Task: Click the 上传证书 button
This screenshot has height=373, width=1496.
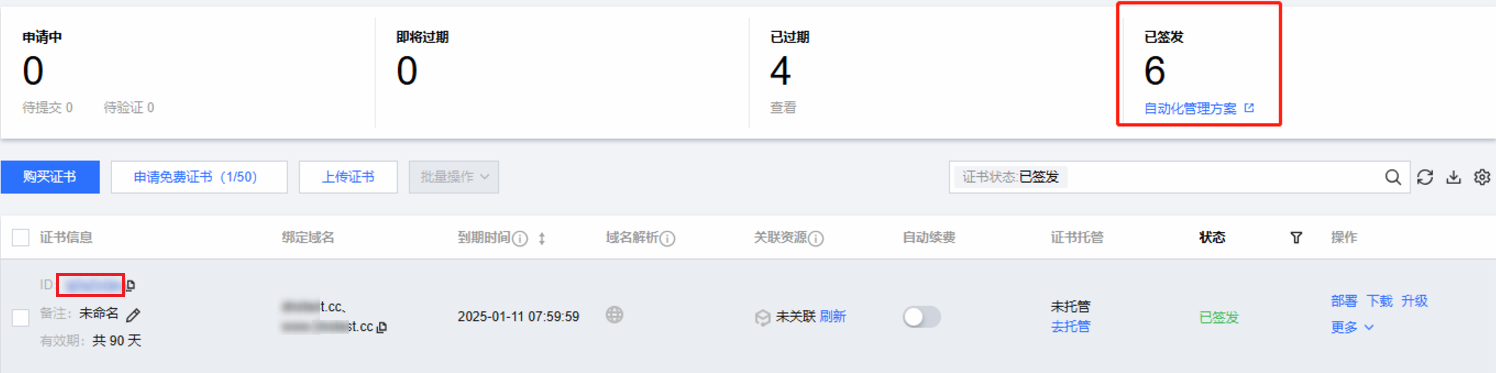Action: [x=348, y=177]
